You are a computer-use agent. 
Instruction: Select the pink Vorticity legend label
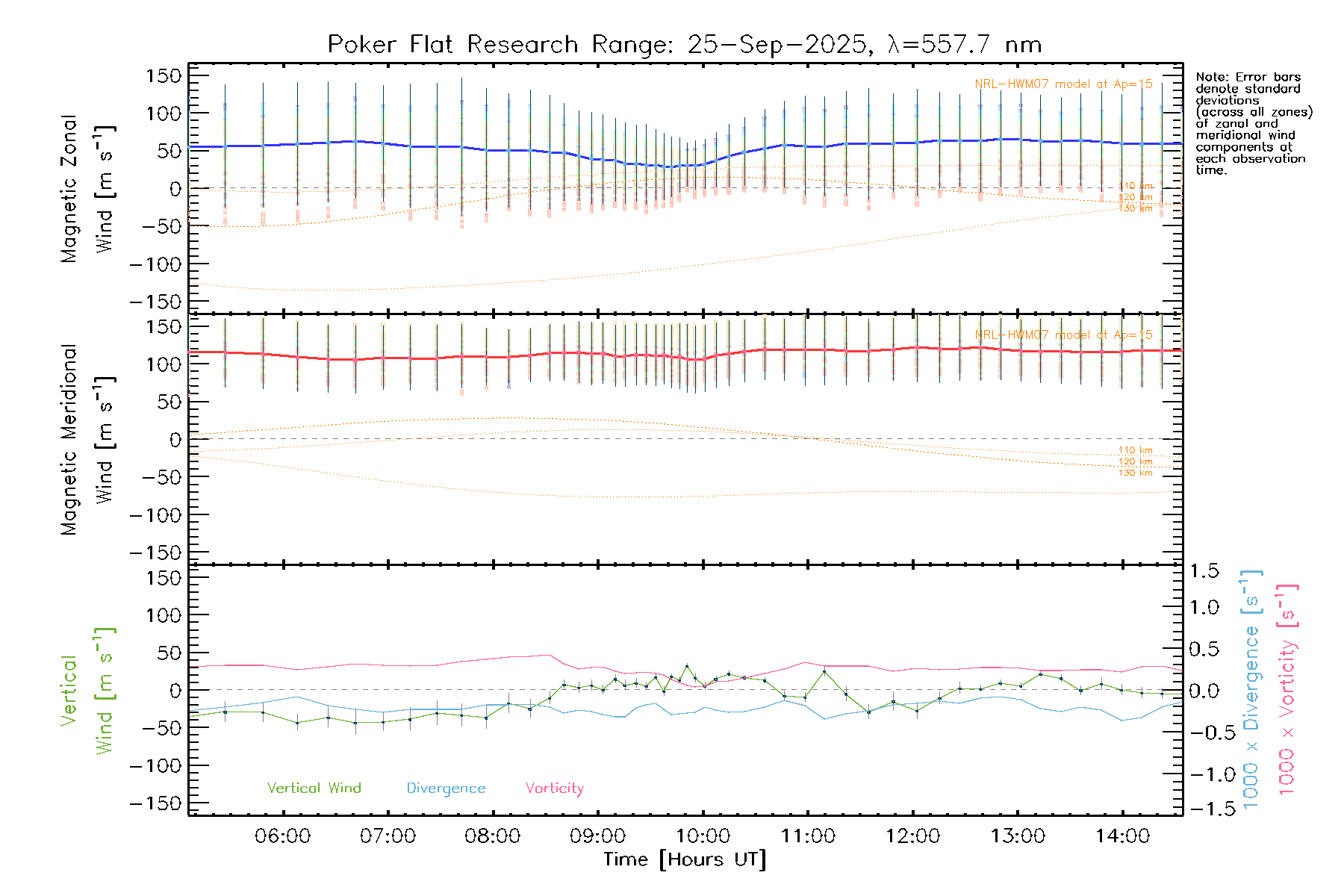coord(554,788)
